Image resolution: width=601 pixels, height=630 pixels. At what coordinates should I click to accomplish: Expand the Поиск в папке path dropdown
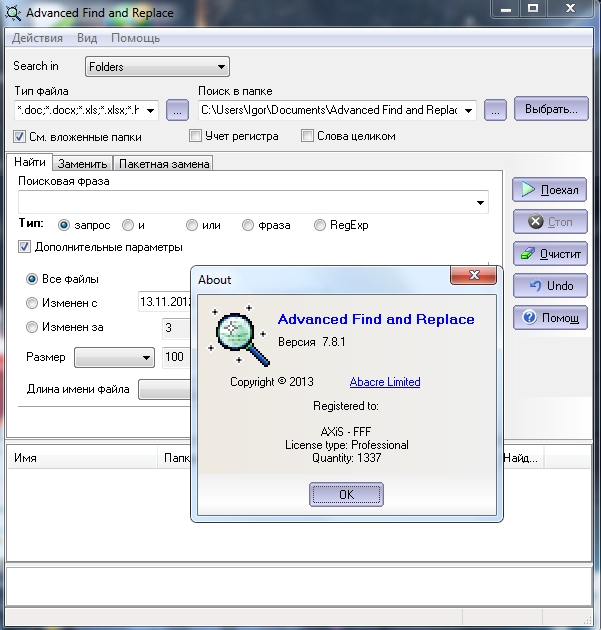pos(468,110)
